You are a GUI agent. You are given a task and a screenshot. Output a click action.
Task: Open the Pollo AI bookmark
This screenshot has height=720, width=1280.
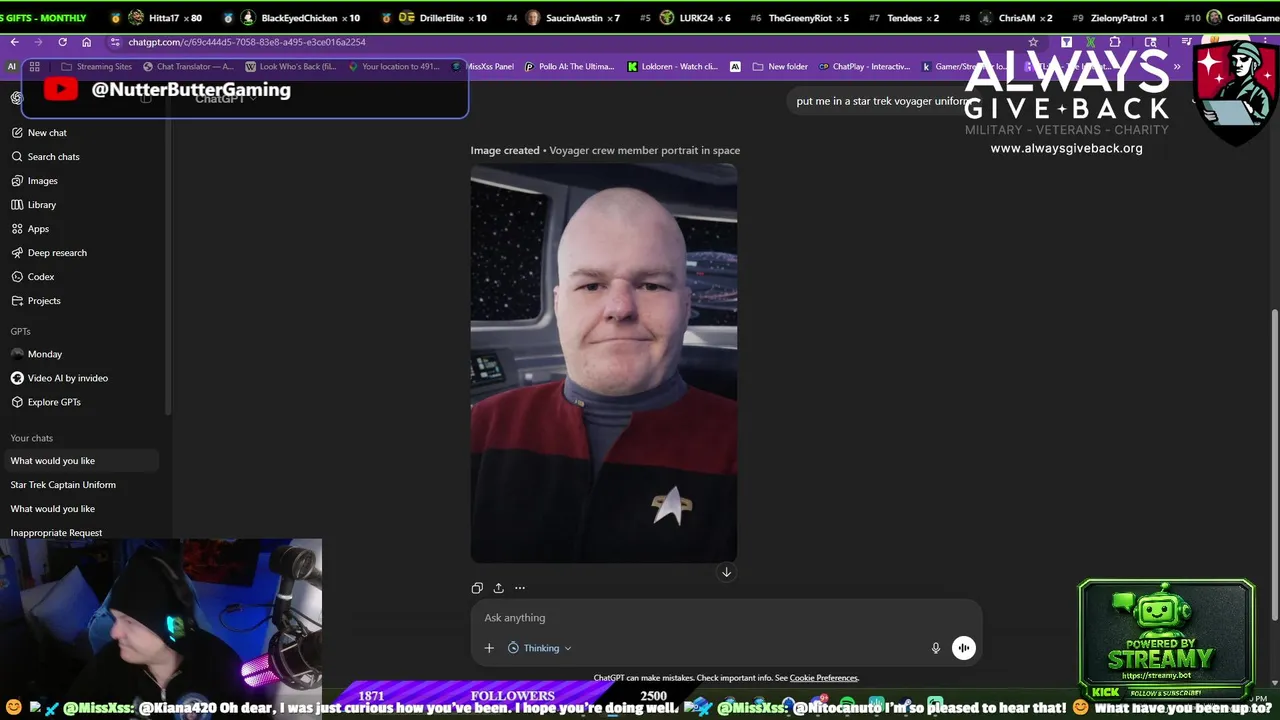click(569, 67)
